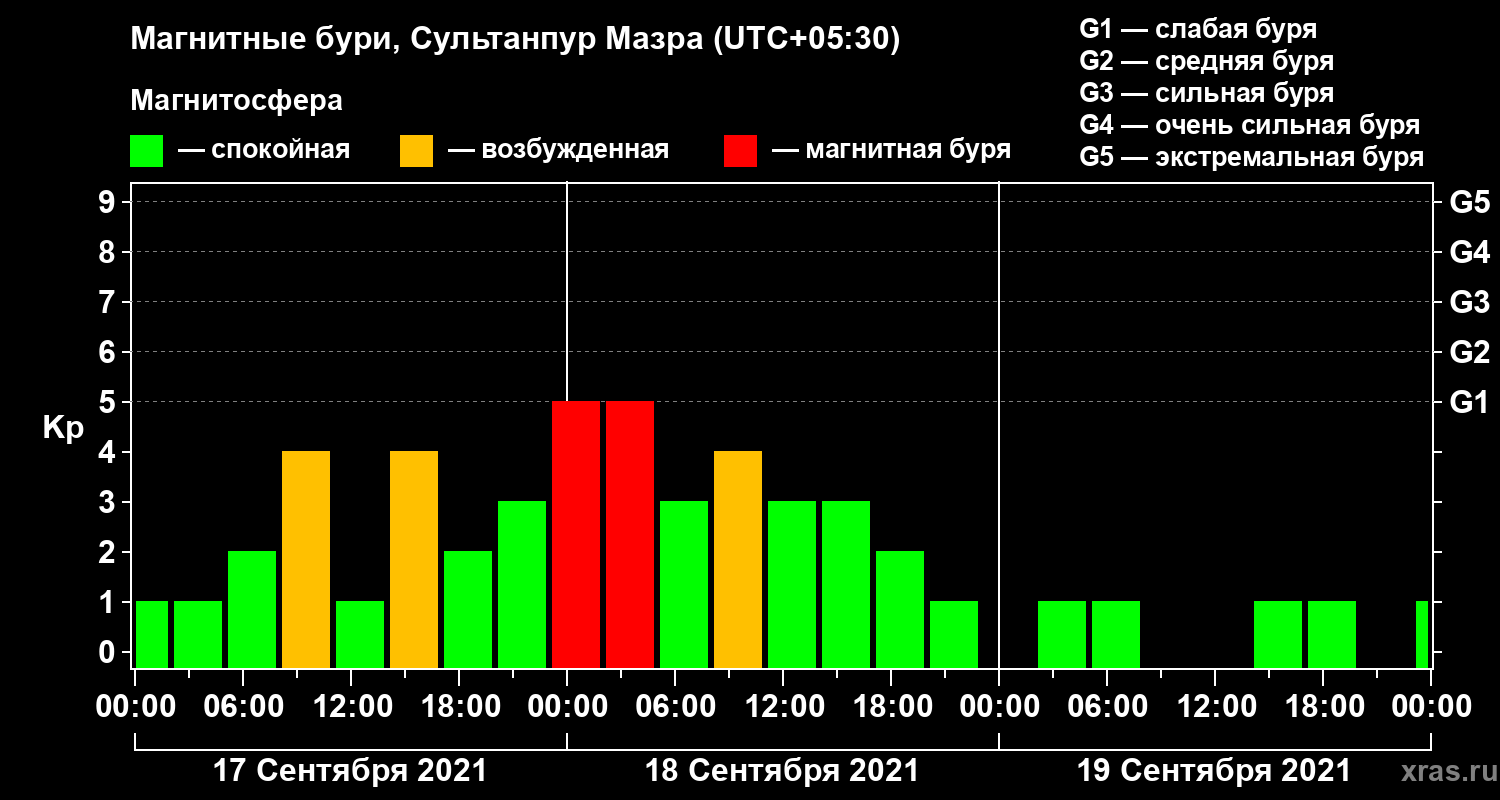Click the '— возбужденная' legend label

pyautogui.click(x=558, y=151)
